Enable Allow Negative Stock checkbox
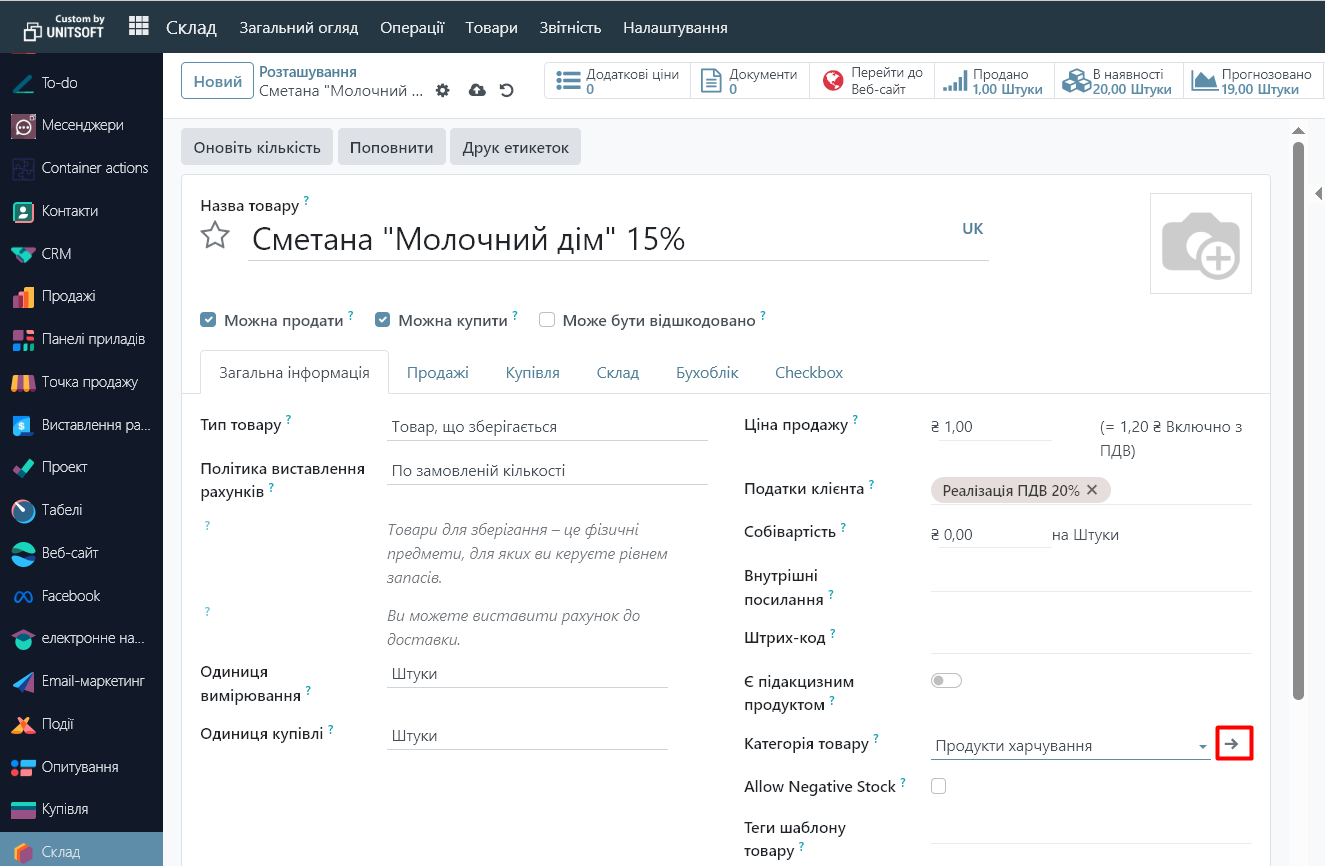 point(938,786)
